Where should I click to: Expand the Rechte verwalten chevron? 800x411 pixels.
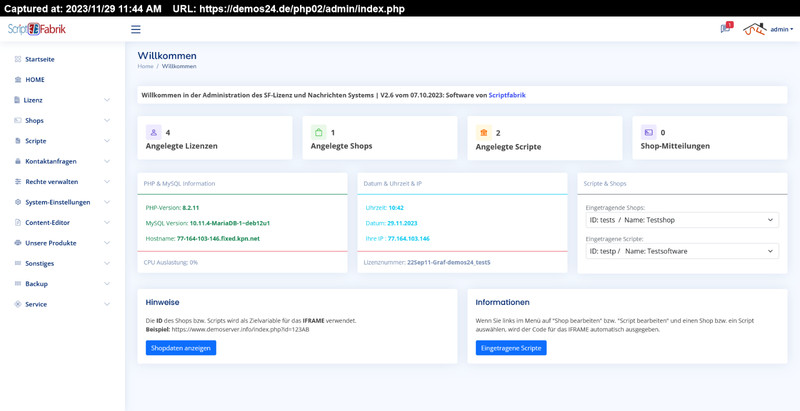(x=107, y=182)
